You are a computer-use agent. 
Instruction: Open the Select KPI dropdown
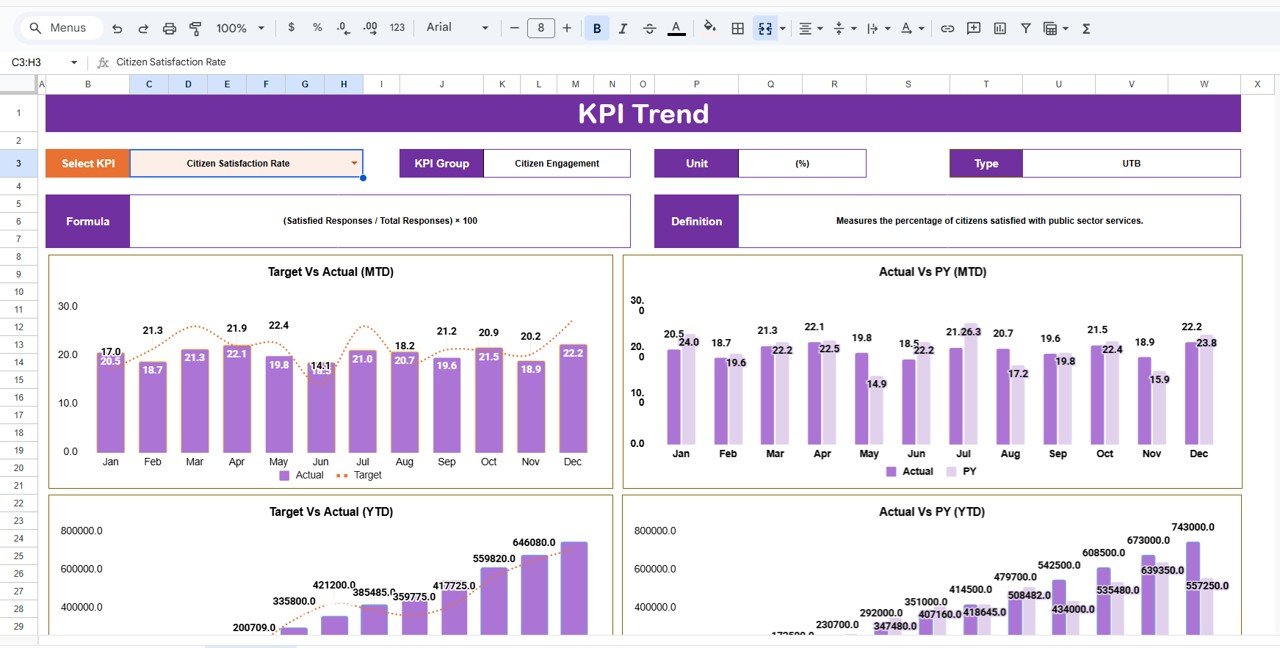pos(352,162)
